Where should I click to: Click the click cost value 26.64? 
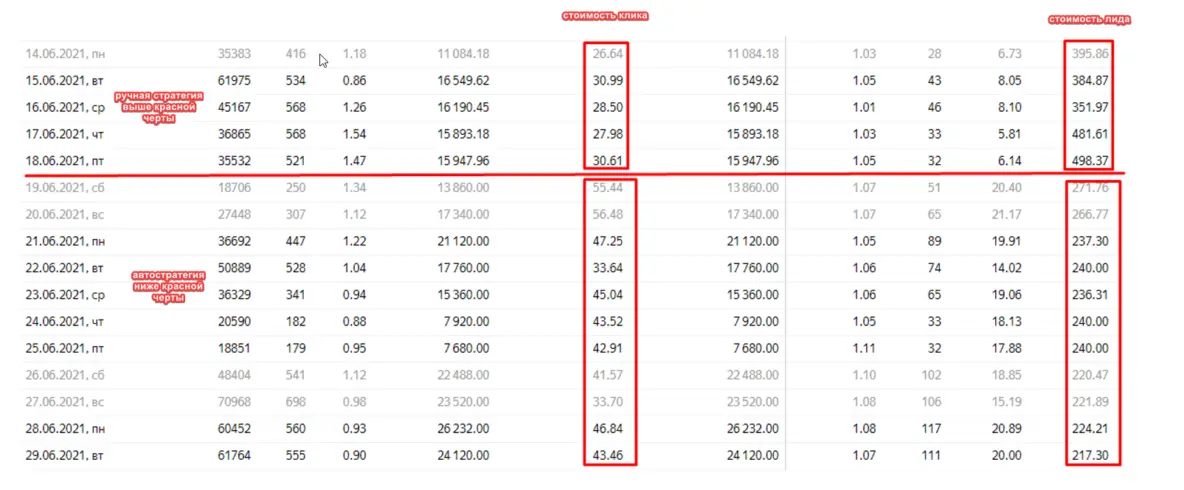pos(609,52)
